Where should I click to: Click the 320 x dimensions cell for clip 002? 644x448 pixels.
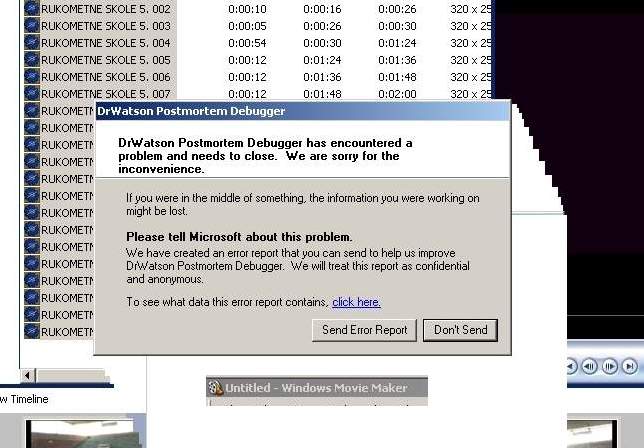pyautogui.click(x=471, y=9)
